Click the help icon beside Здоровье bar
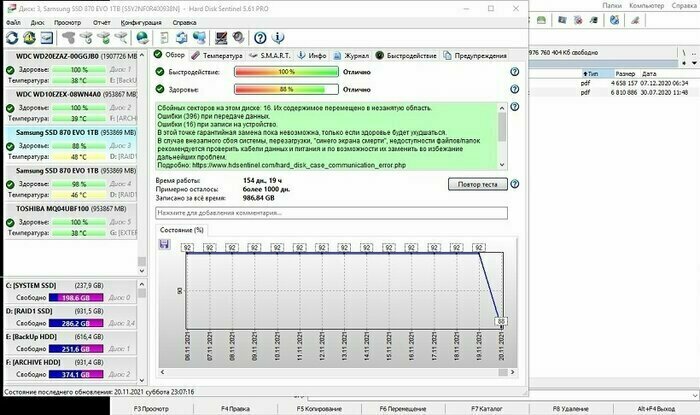Image resolution: width=700 pixels, height=415 pixels. click(x=514, y=89)
